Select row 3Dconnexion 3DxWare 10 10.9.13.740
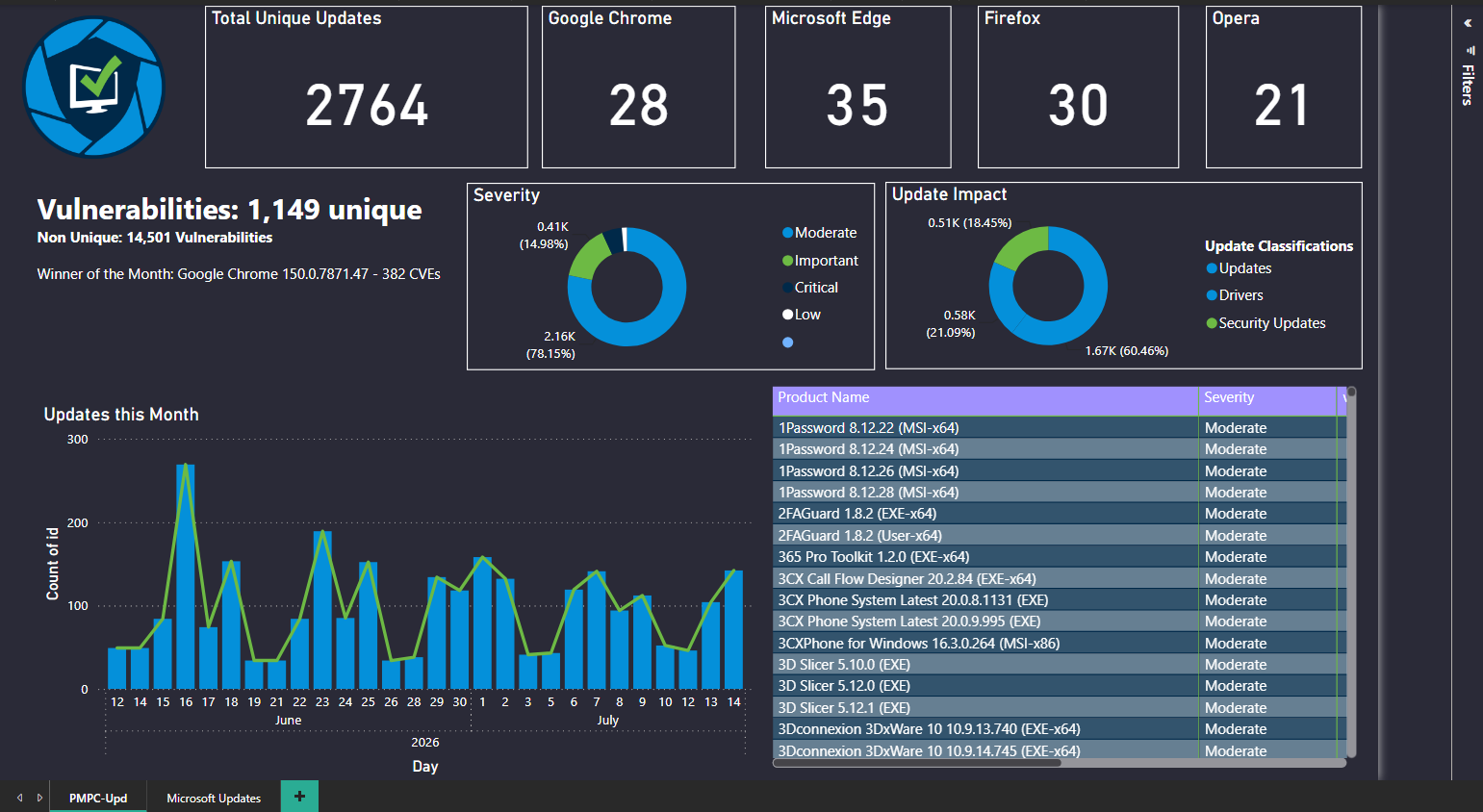The image size is (1483, 812). pos(1059,729)
